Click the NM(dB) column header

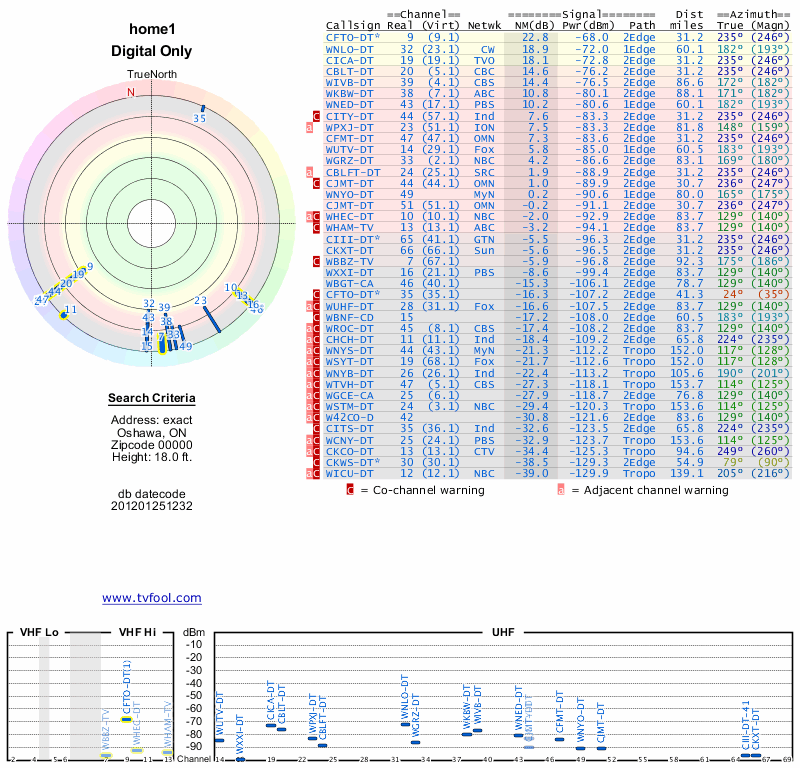527,25
